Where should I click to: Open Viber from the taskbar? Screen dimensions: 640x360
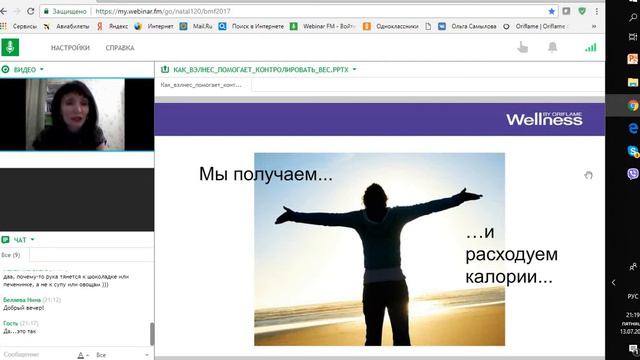pos(633,174)
